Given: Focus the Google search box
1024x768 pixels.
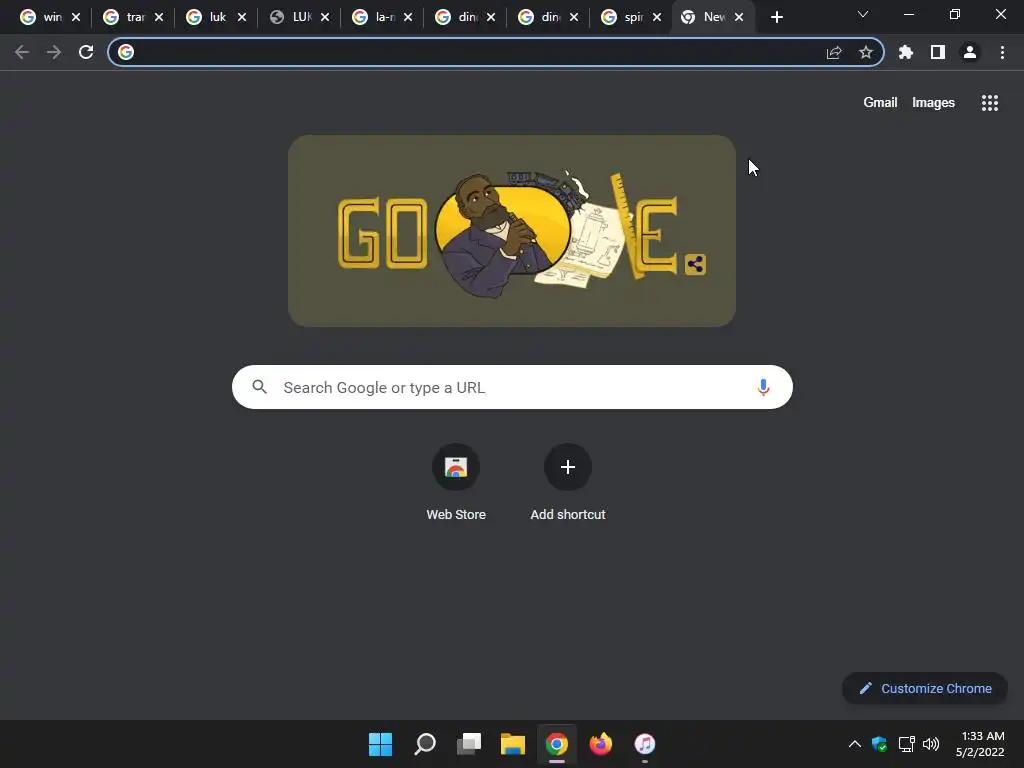Looking at the screenshot, I should coord(512,387).
